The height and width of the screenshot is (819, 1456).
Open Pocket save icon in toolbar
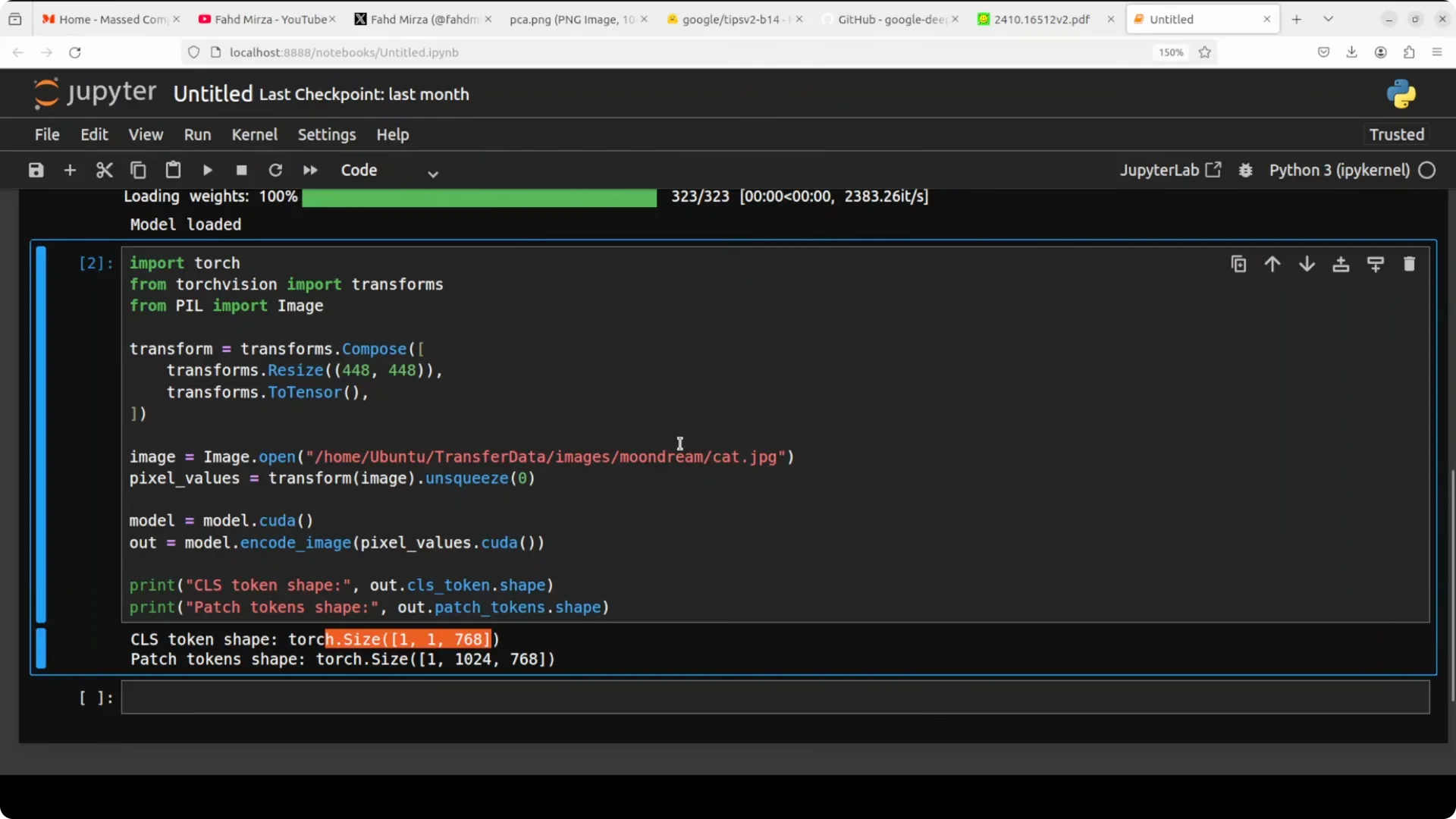pyautogui.click(x=1323, y=52)
